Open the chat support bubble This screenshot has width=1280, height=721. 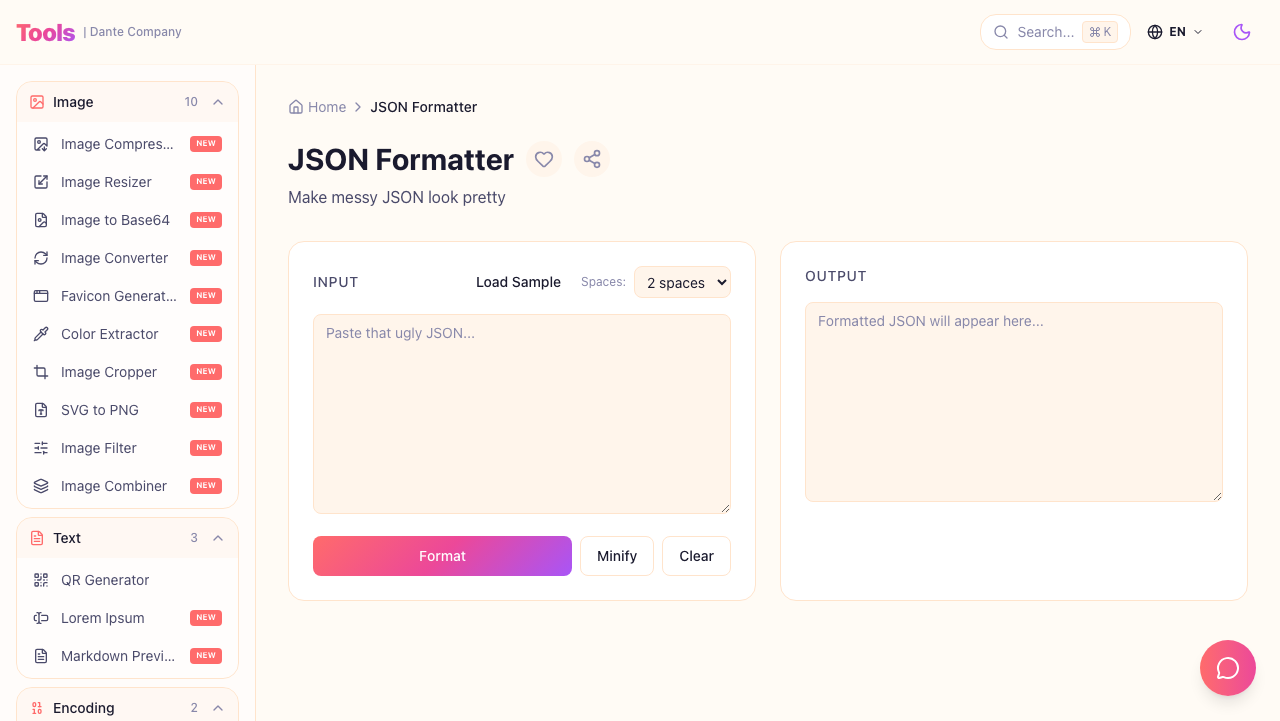coord(1228,668)
